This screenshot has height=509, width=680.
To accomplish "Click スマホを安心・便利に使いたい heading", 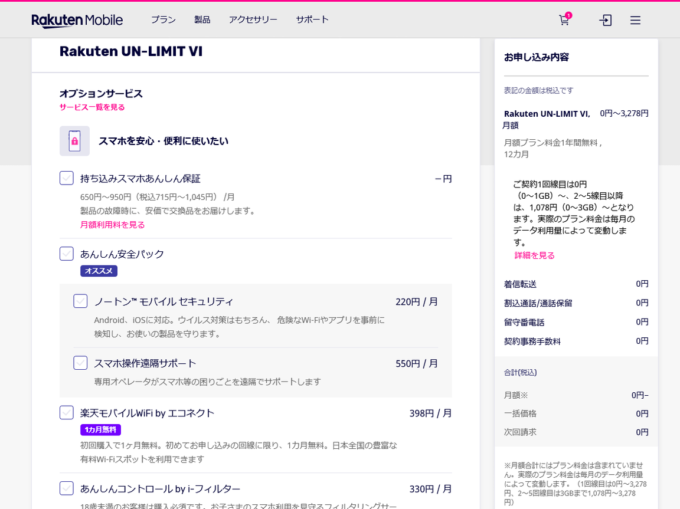I will pos(163,141).
